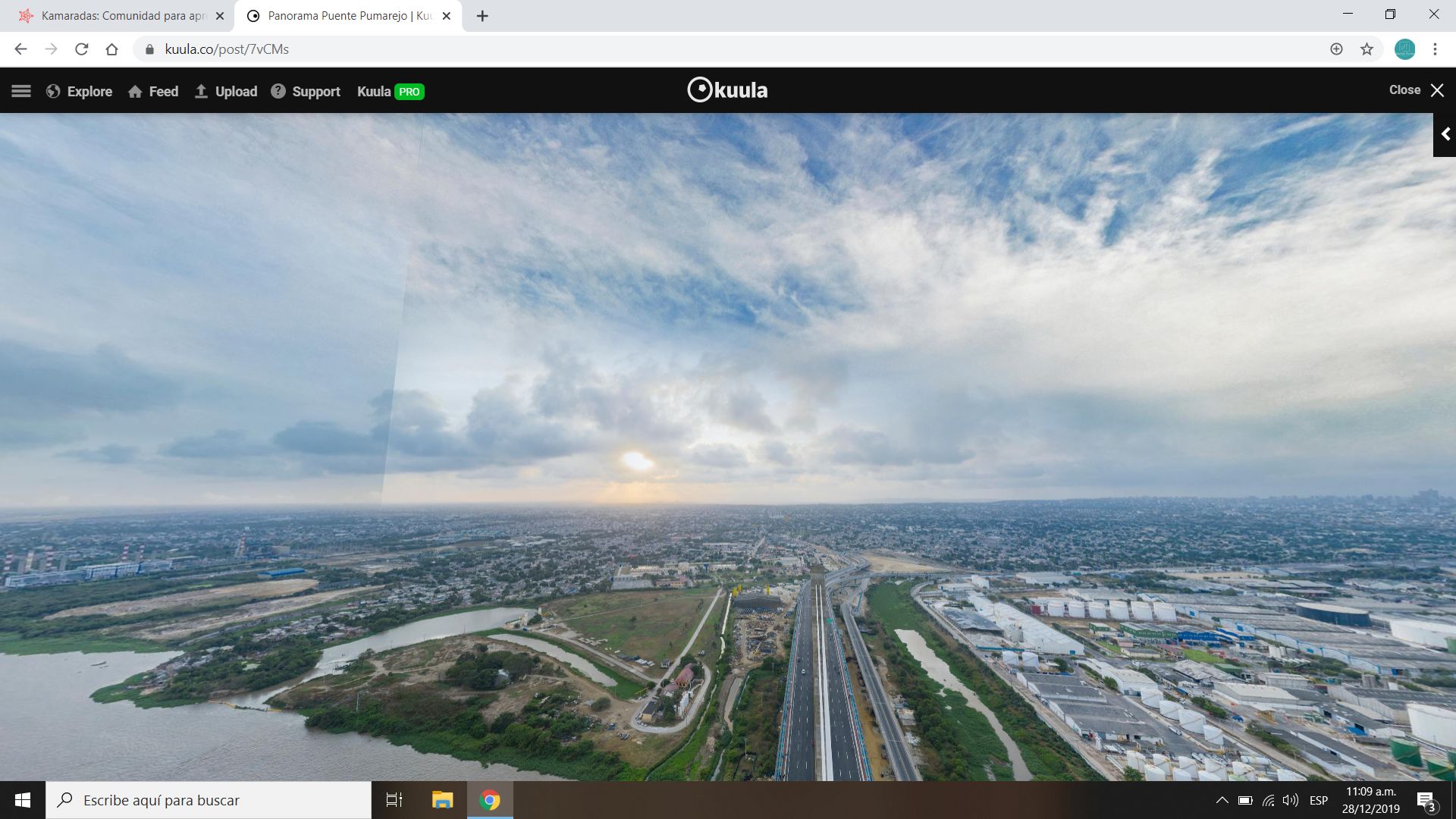Open the Support page

(306, 91)
